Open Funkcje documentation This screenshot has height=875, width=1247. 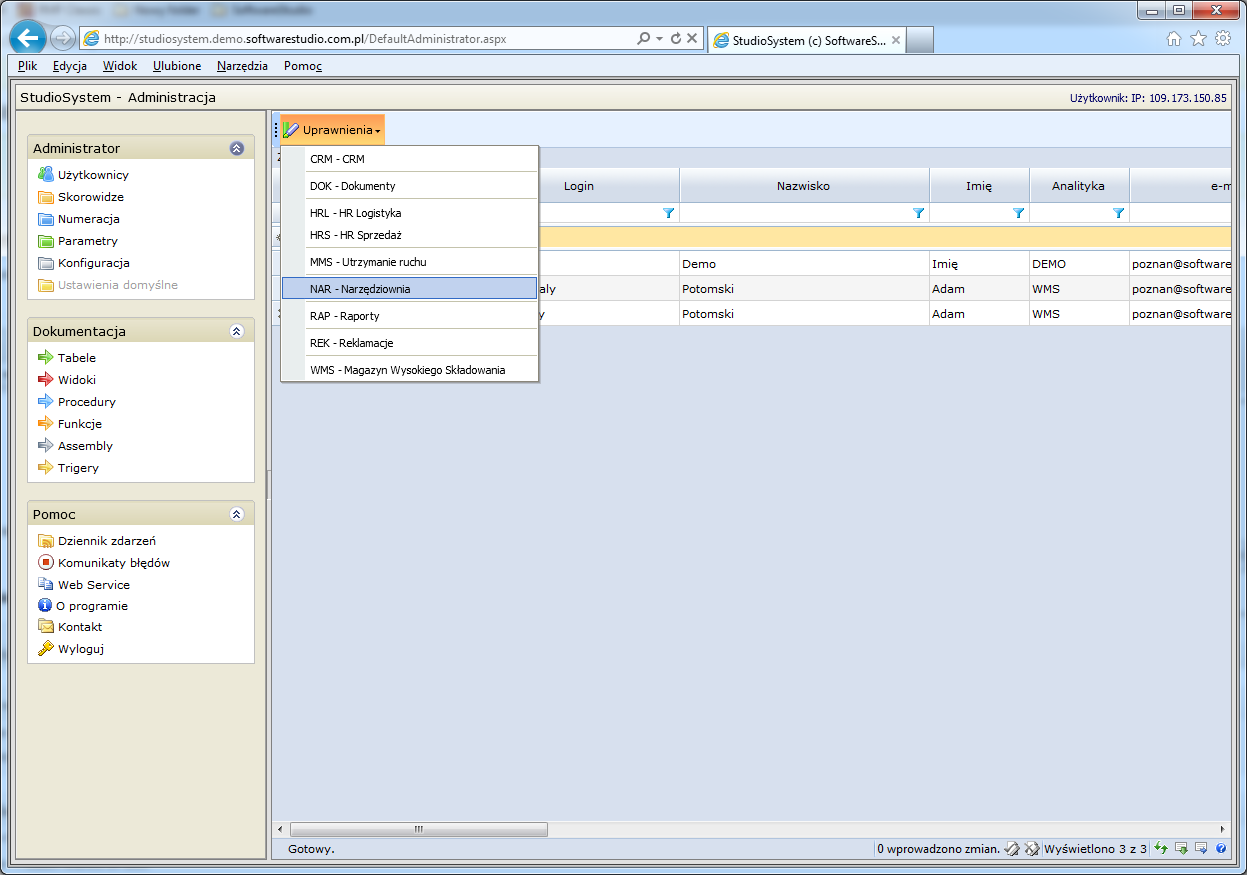pos(70,424)
